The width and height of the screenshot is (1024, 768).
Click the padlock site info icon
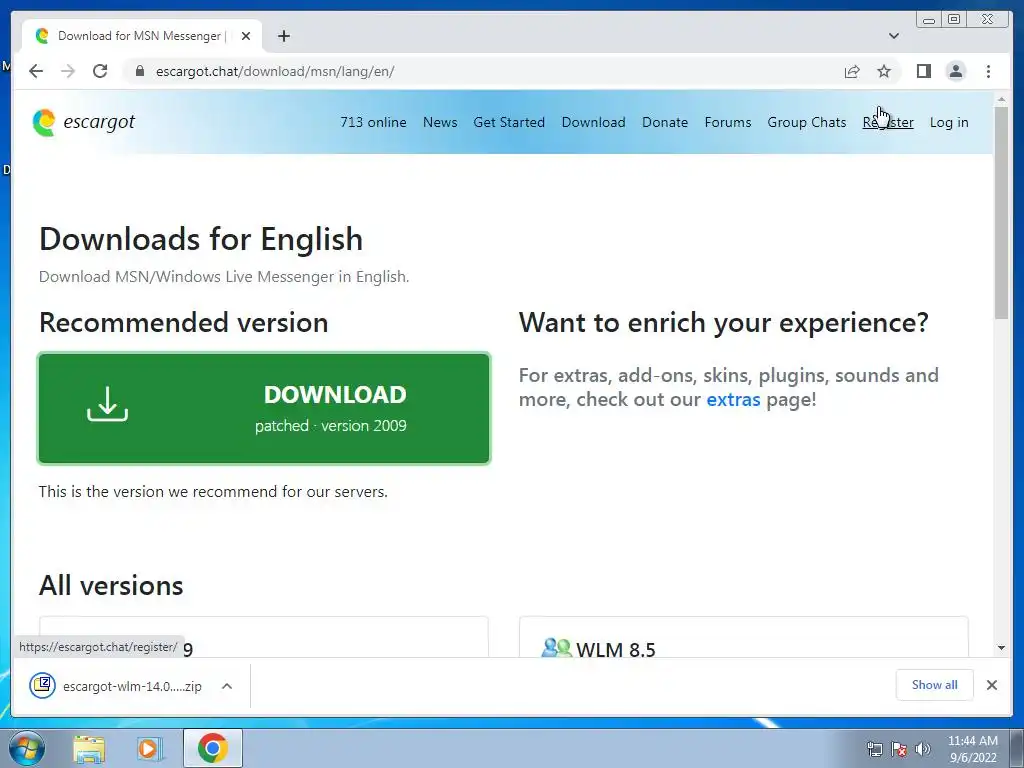point(139,71)
